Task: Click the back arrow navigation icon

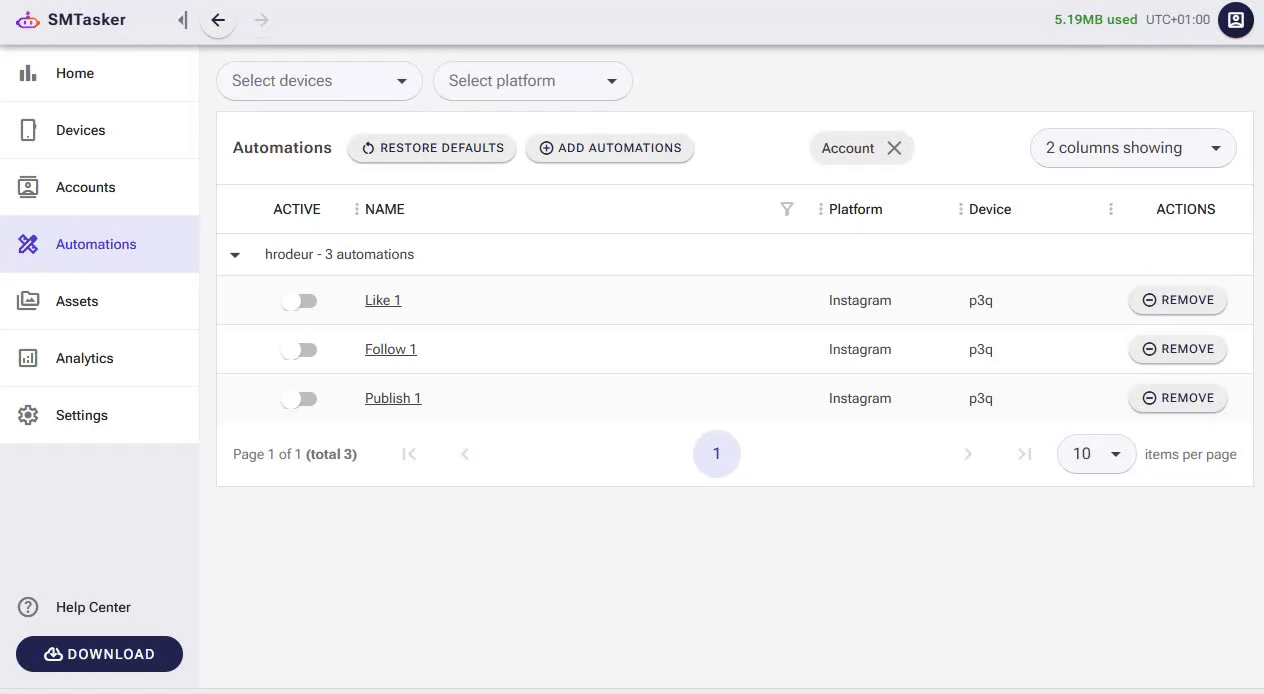Action: 218,20
